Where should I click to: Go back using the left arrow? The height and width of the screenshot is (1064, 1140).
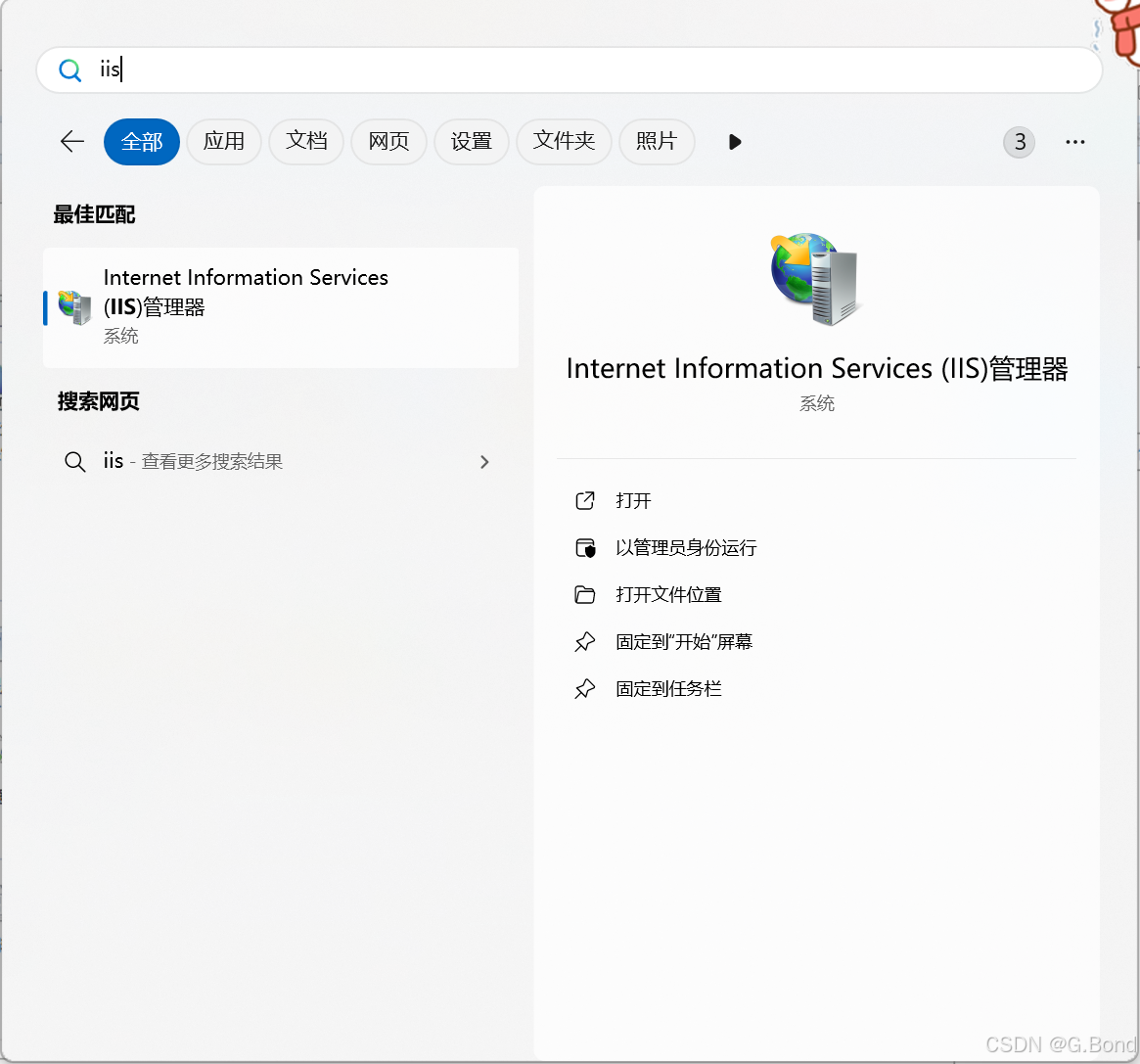pos(72,141)
